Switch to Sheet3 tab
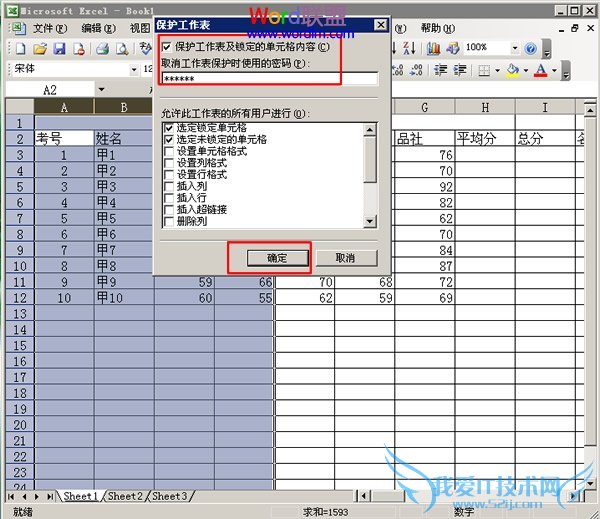This screenshot has width=600, height=519. pos(170,496)
